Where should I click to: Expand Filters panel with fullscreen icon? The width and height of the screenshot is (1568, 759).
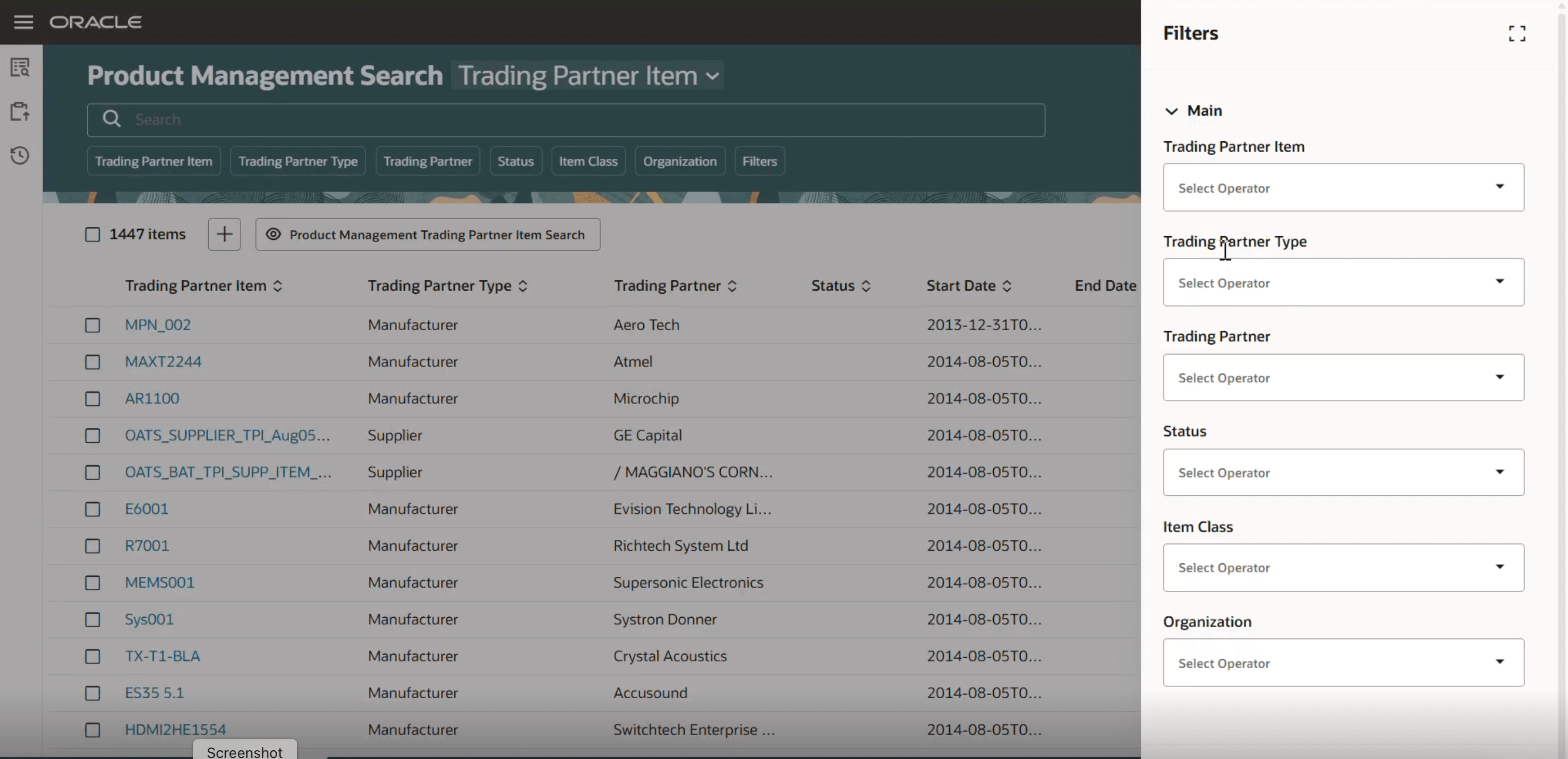pos(1516,33)
